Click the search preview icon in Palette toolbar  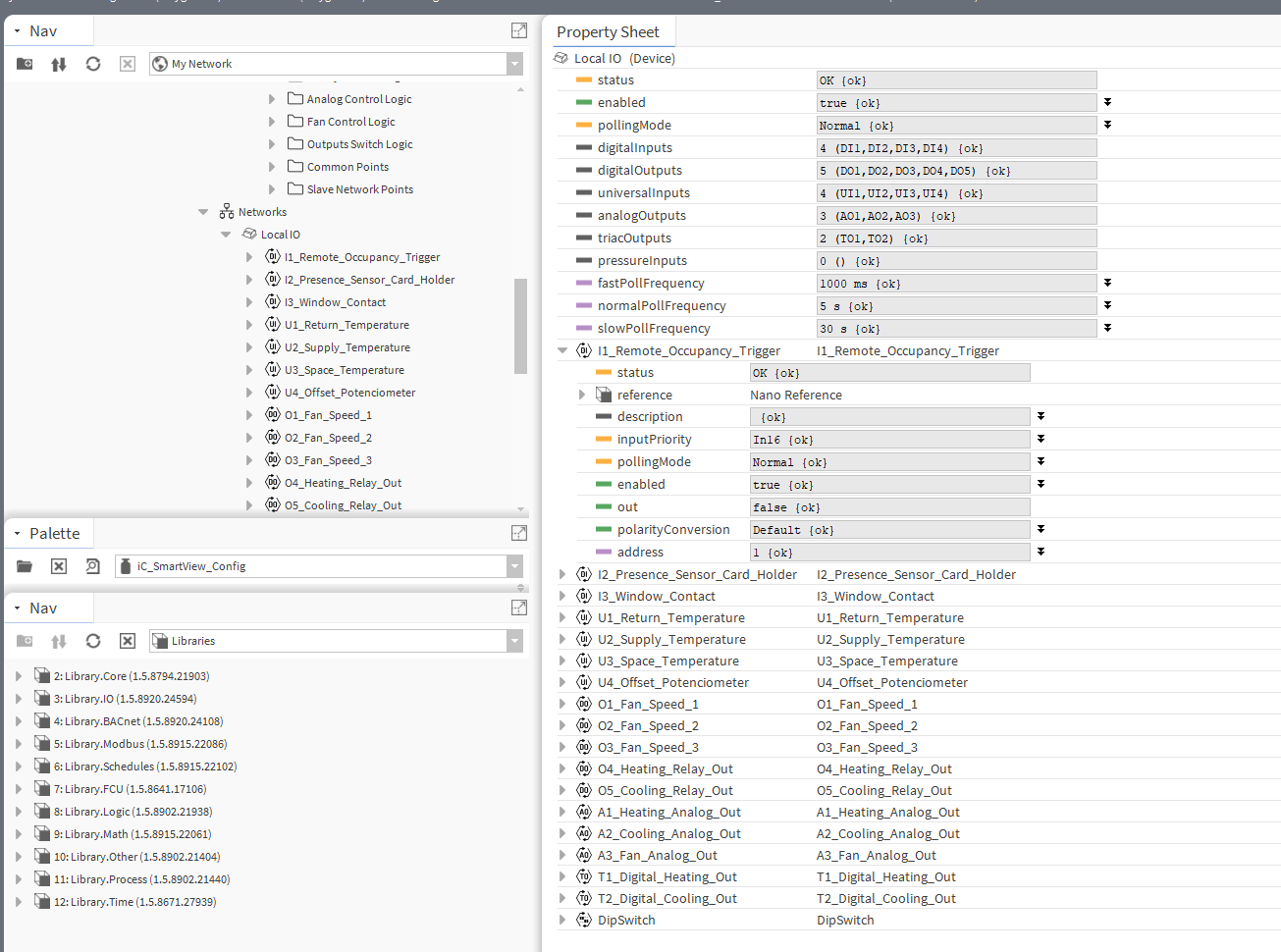pos(93,566)
